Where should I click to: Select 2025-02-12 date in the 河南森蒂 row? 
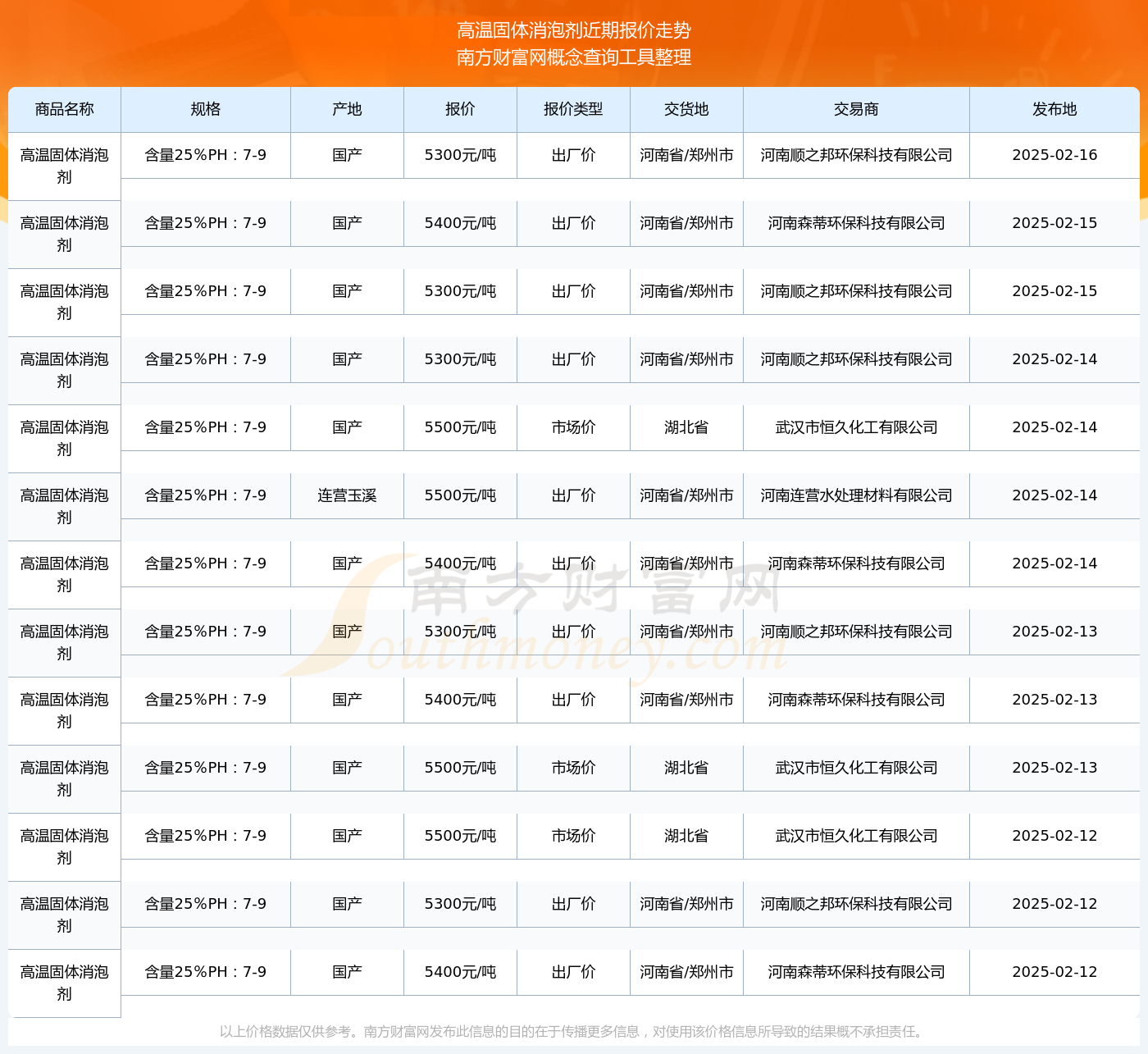[x=1055, y=972]
